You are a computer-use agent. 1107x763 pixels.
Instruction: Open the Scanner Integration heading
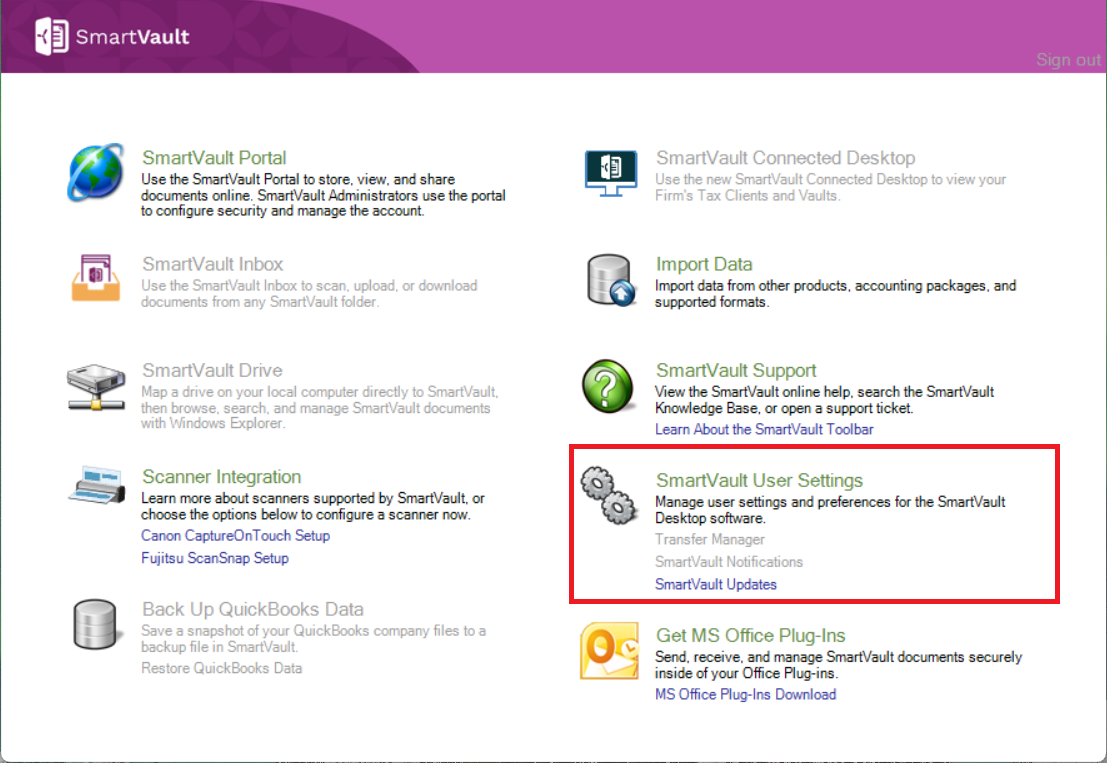pos(222,476)
